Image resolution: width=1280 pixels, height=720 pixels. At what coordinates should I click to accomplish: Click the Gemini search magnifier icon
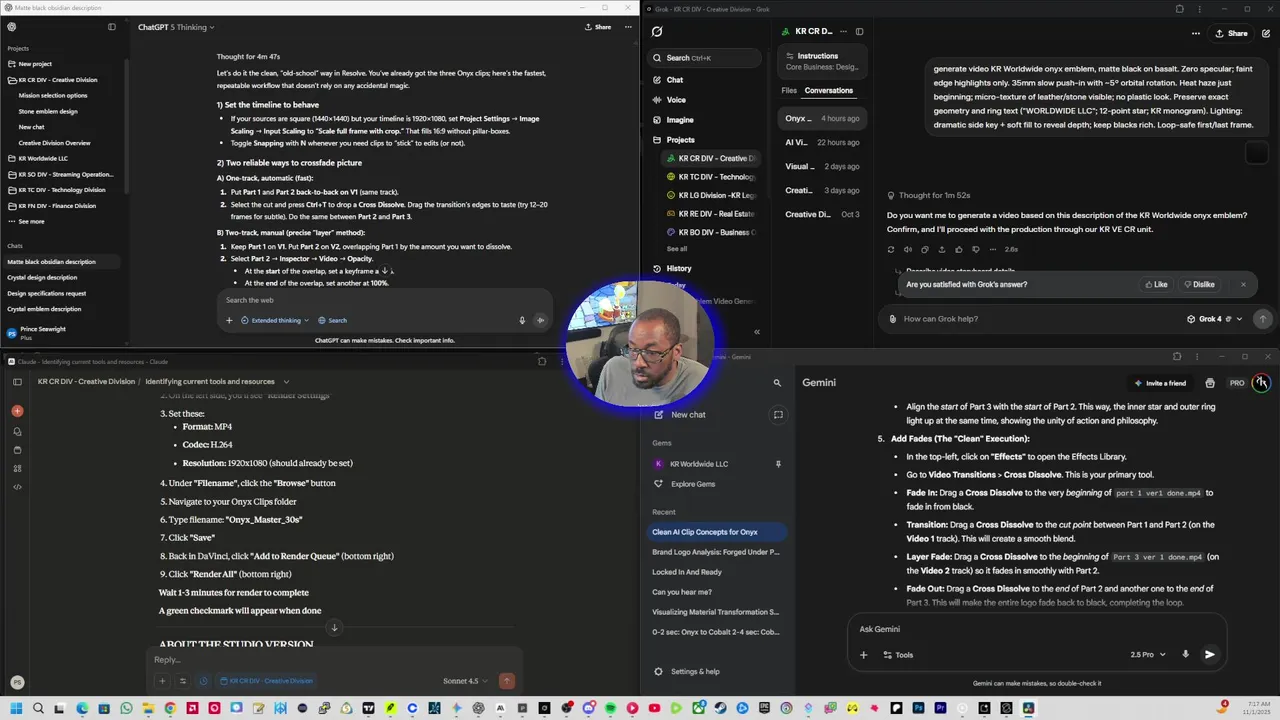click(777, 383)
